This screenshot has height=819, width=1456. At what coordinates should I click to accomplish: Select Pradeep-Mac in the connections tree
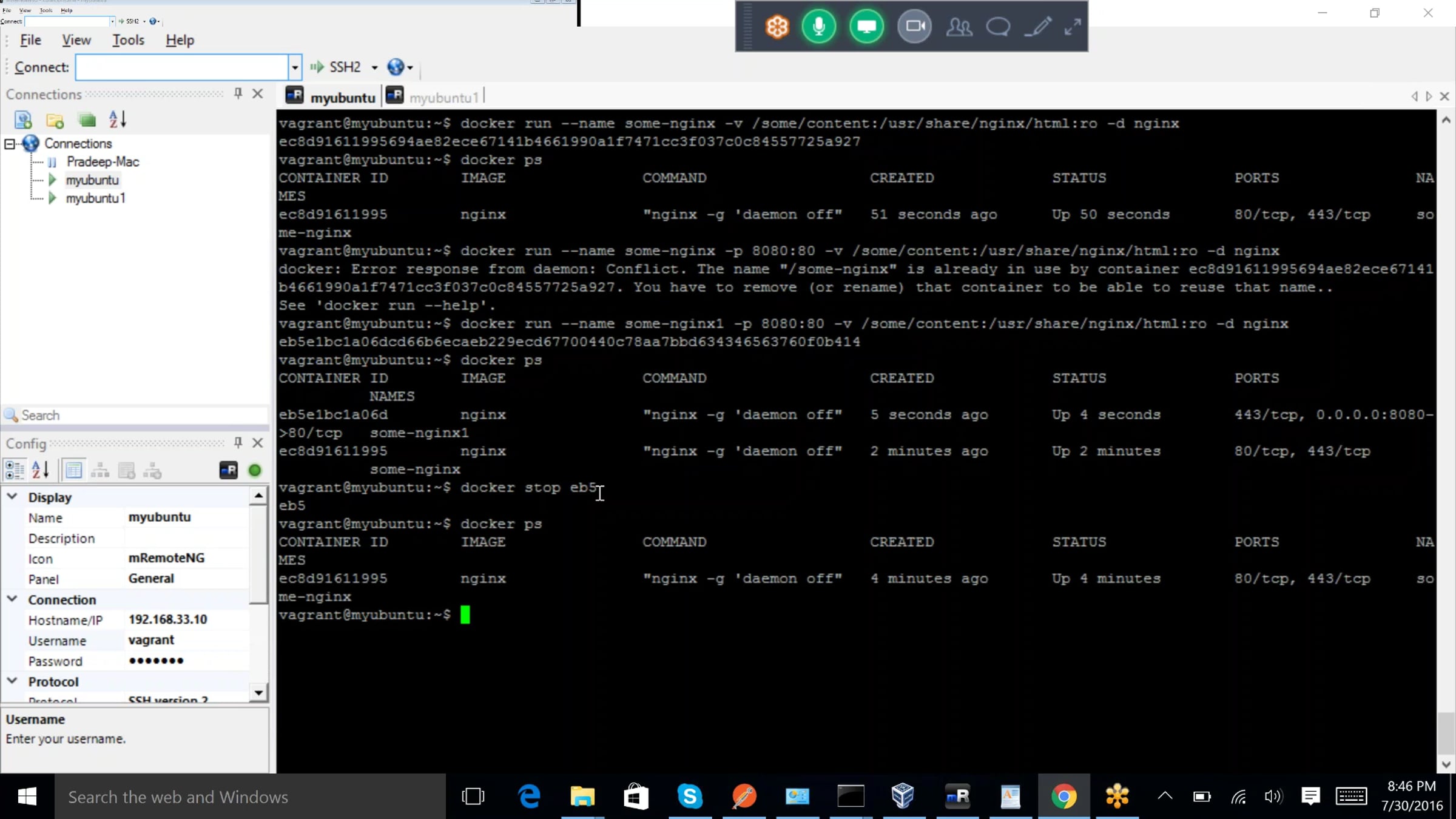(103, 162)
